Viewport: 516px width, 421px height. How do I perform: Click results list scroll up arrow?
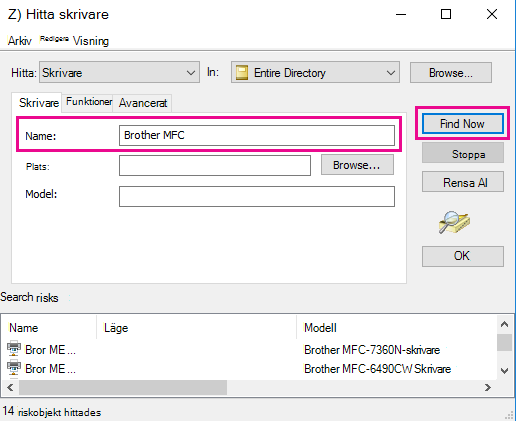click(x=504, y=324)
